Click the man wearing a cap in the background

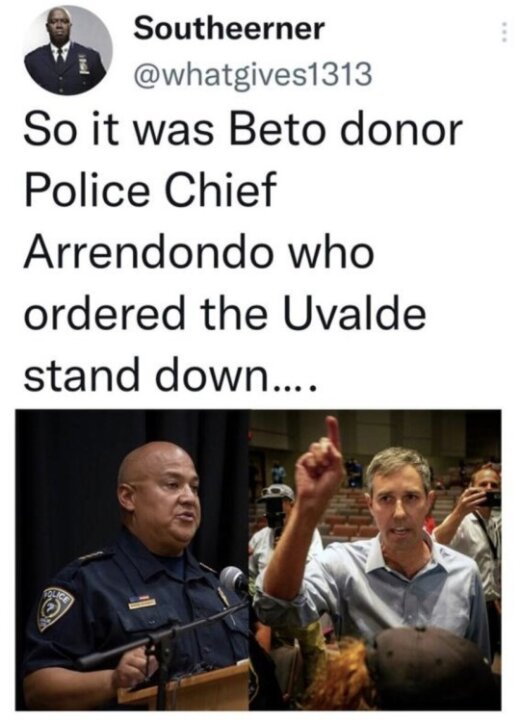pyautogui.click(x=276, y=519)
